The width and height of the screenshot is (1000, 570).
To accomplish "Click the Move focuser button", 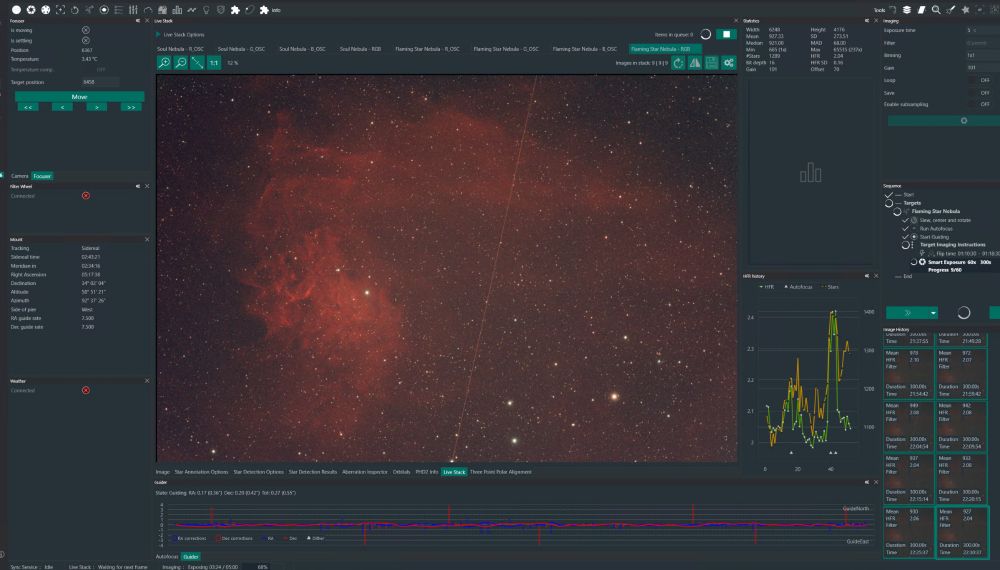I will (x=80, y=97).
